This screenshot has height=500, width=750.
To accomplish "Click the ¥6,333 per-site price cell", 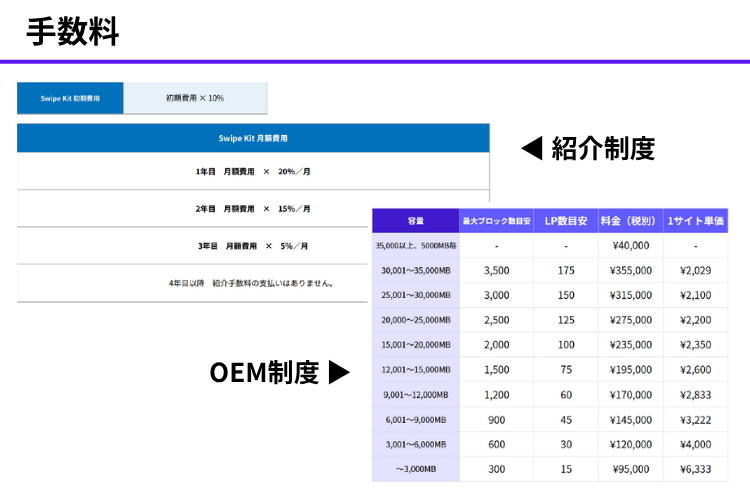I will click(x=695, y=470).
